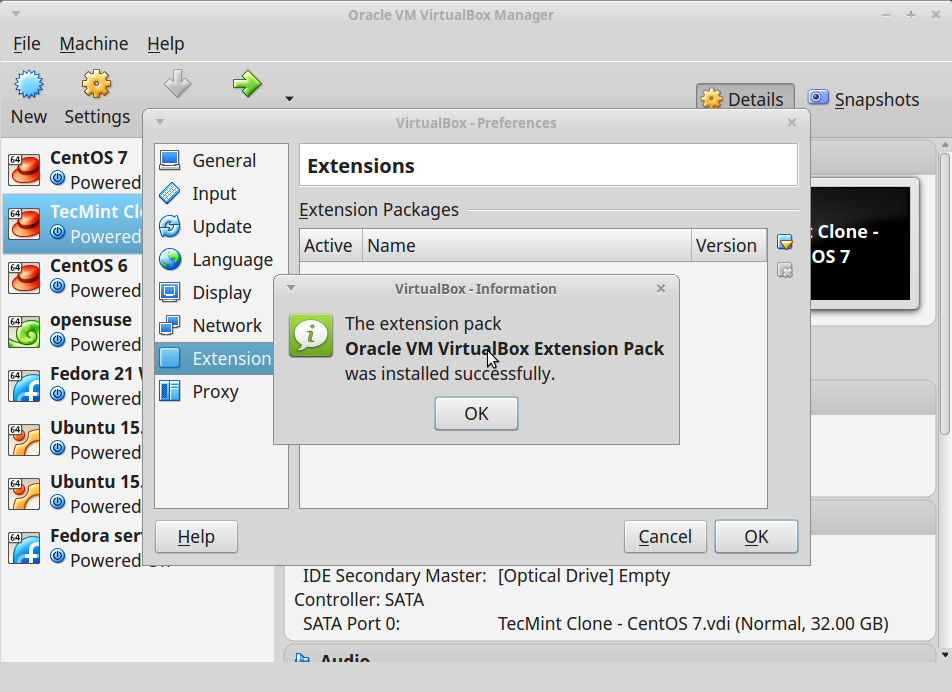Click the details pane vertical scrollbar
The height and width of the screenshot is (692, 952).
click(944, 294)
